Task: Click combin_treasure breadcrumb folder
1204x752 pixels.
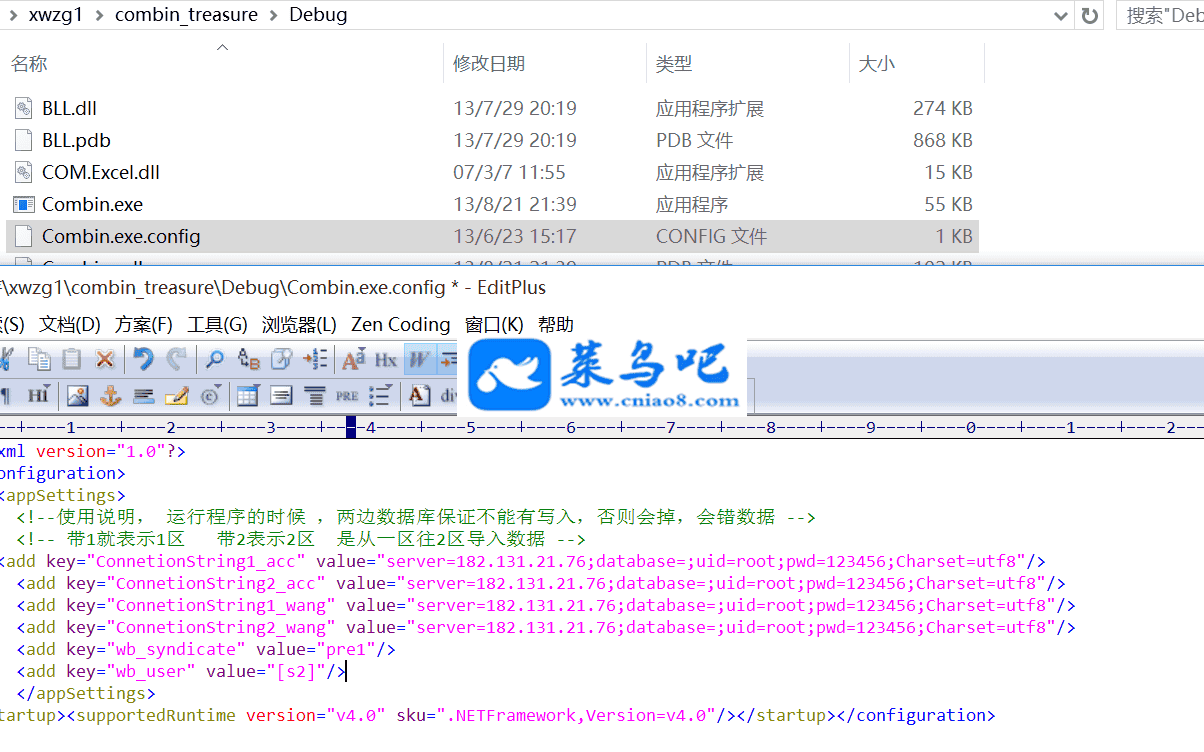Action: [x=186, y=15]
